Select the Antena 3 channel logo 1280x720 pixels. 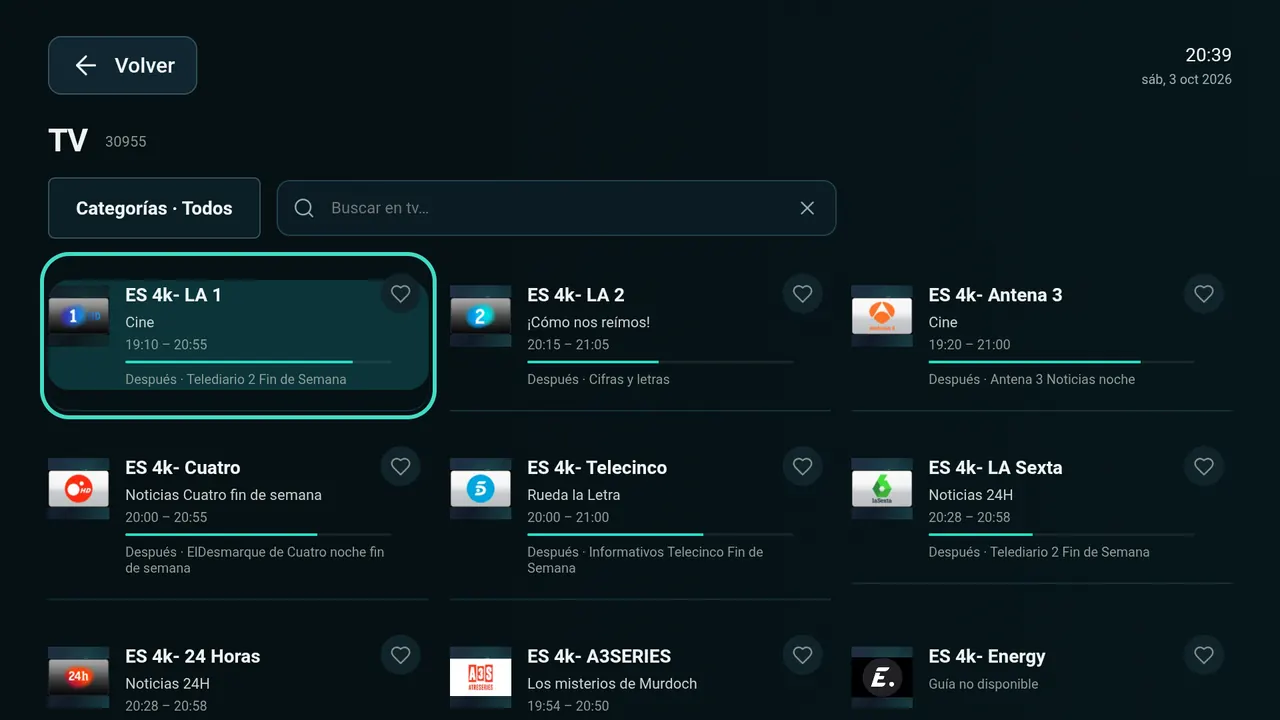pos(882,316)
